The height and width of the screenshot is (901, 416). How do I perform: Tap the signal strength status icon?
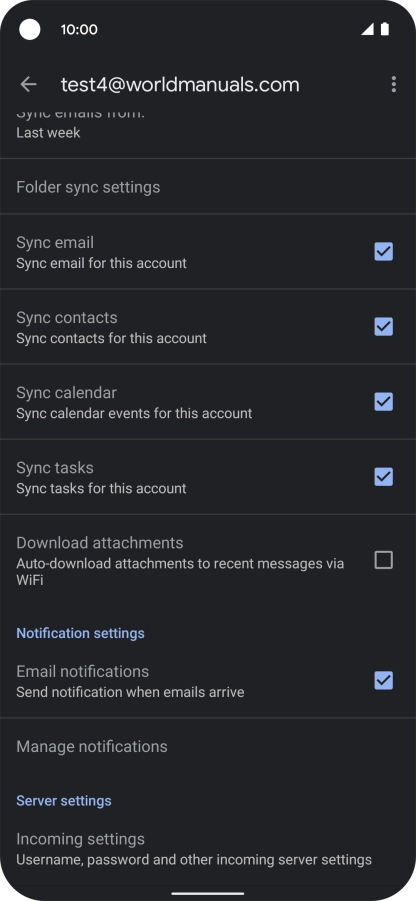(367, 29)
